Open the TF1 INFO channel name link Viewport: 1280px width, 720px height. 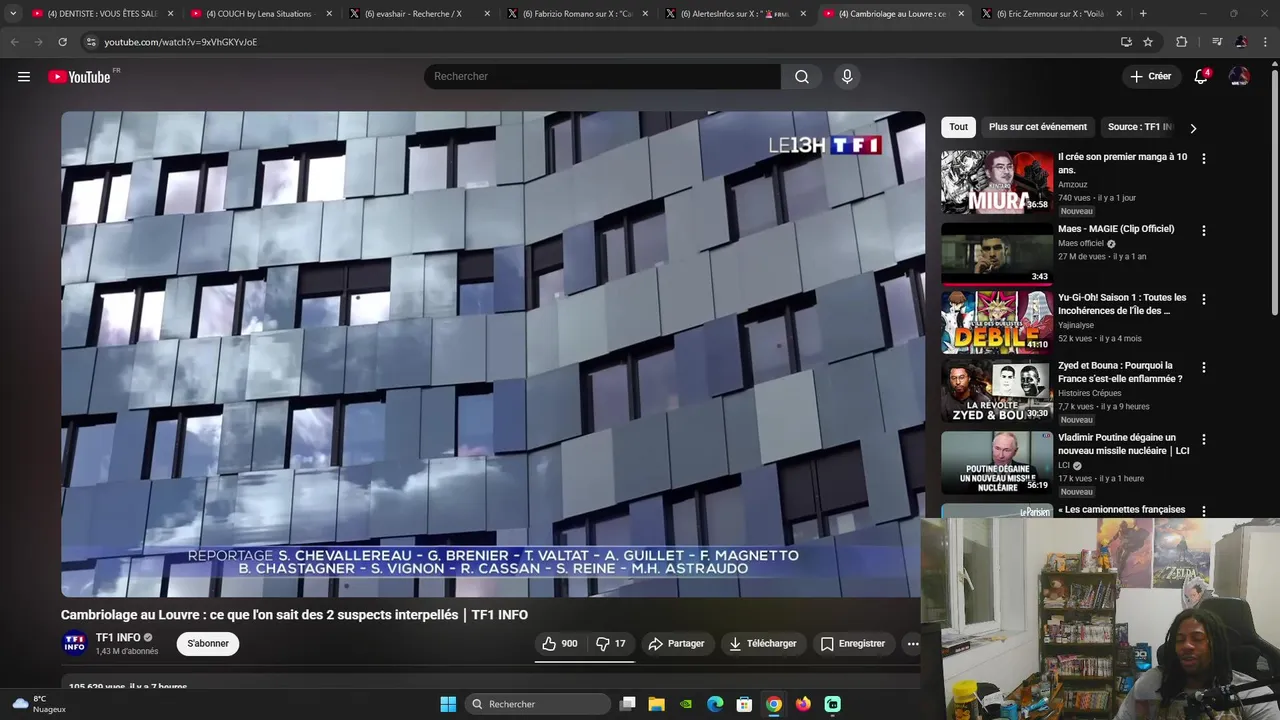click(117, 638)
